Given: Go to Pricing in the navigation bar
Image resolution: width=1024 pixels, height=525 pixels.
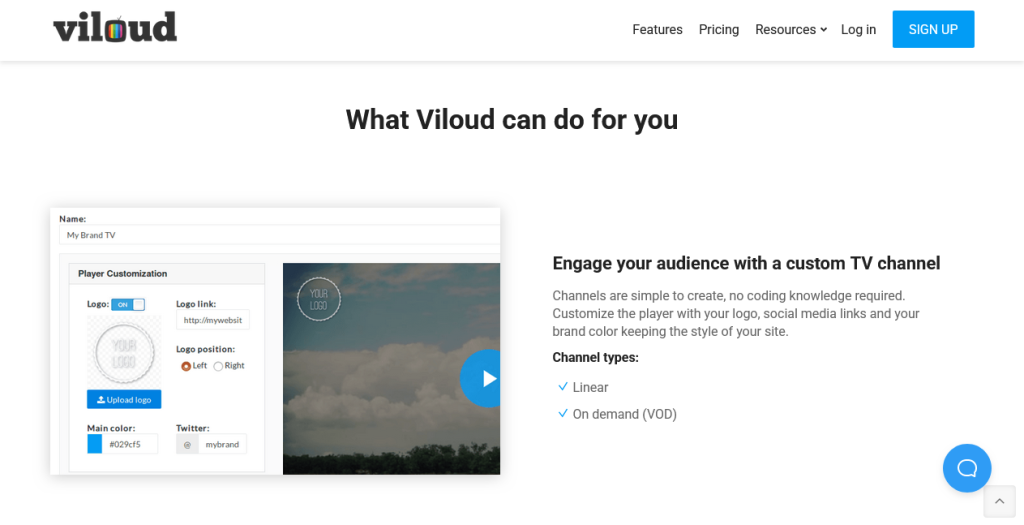Looking at the screenshot, I should coord(718,30).
